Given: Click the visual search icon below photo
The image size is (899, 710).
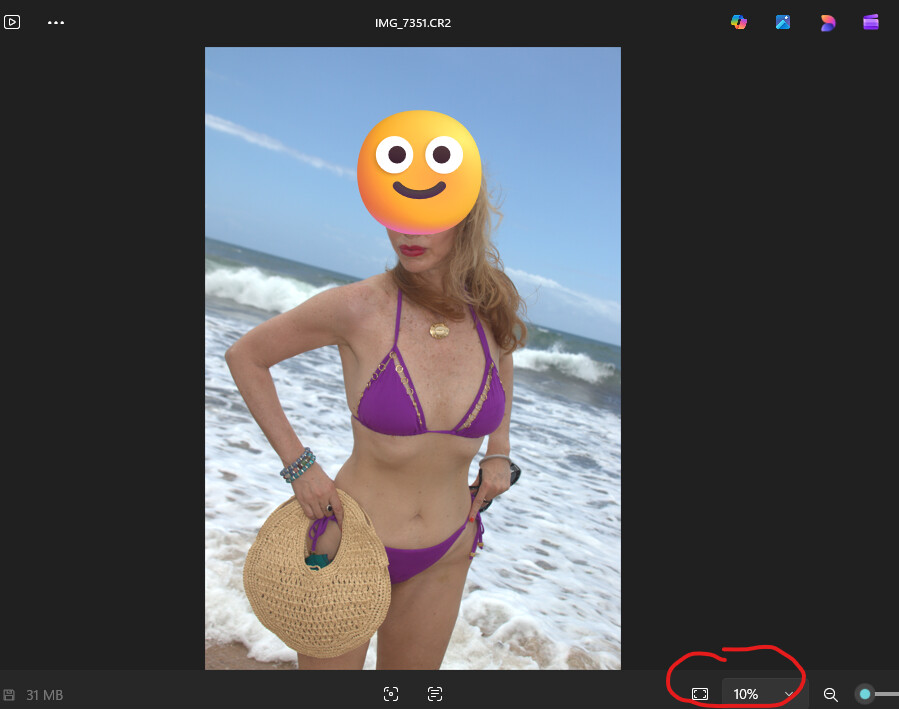Looking at the screenshot, I should click(391, 694).
